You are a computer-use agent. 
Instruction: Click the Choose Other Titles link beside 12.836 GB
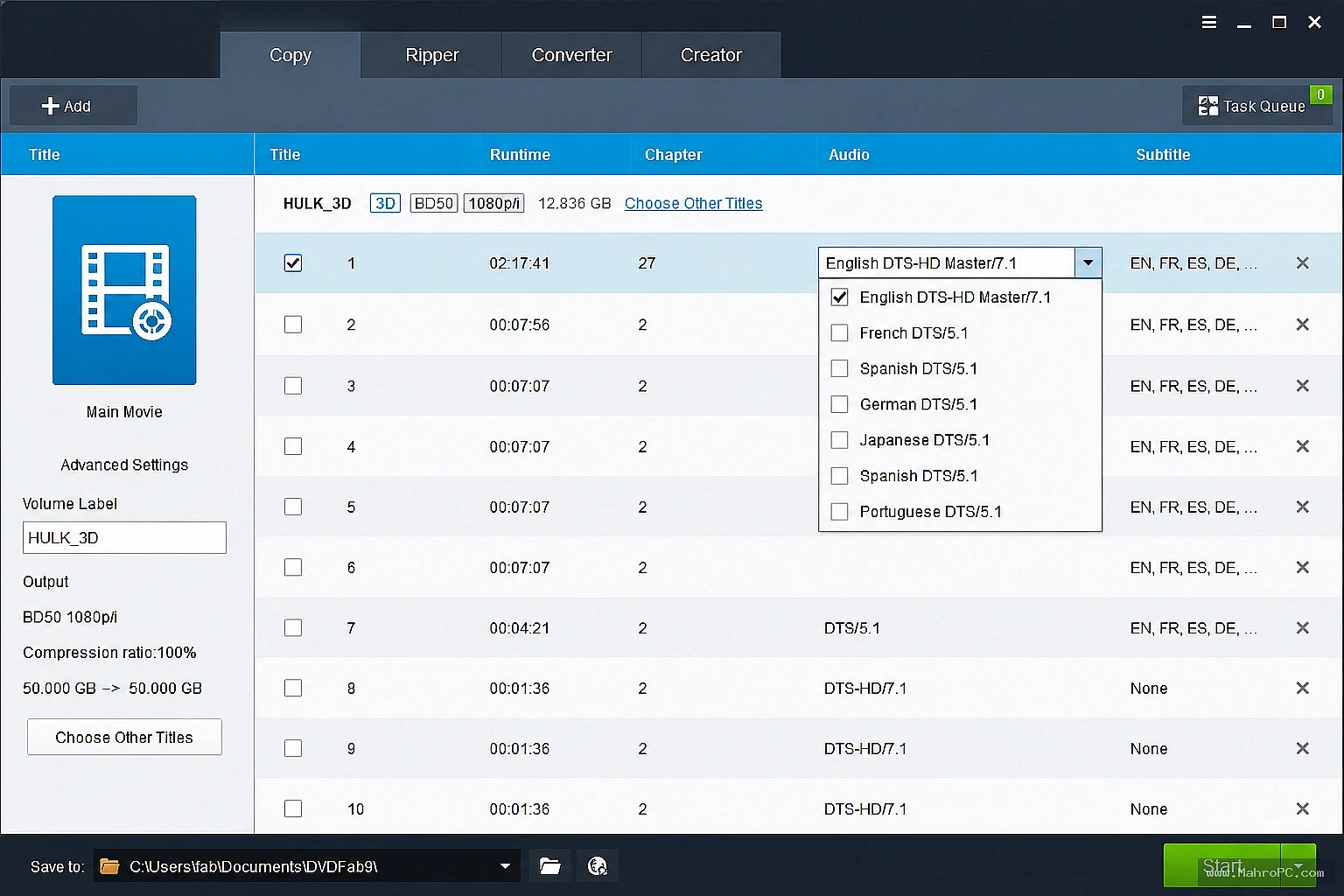[693, 203]
